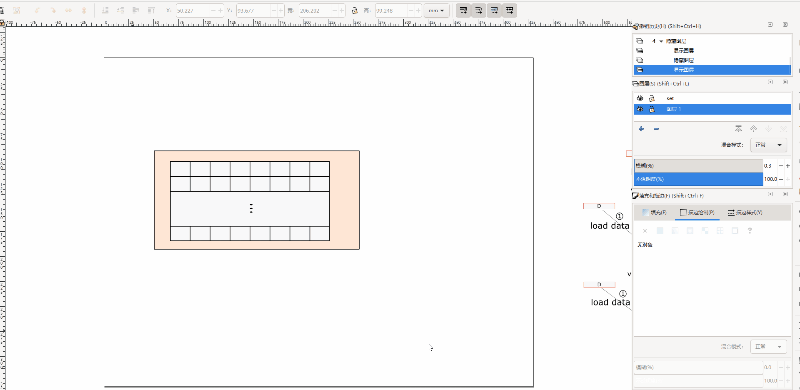Toggle width/height ratio lock in the toolbar
The image size is (800, 390).
coord(355,10)
